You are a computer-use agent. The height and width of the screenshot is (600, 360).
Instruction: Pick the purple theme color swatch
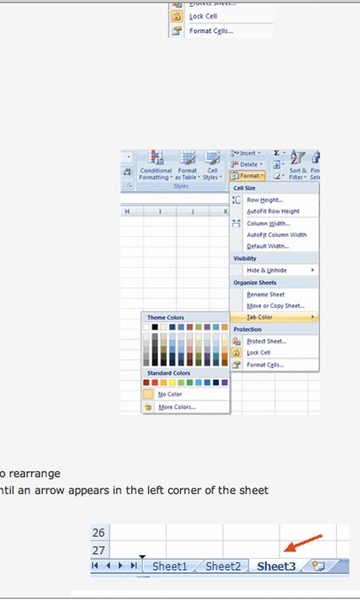207,327
